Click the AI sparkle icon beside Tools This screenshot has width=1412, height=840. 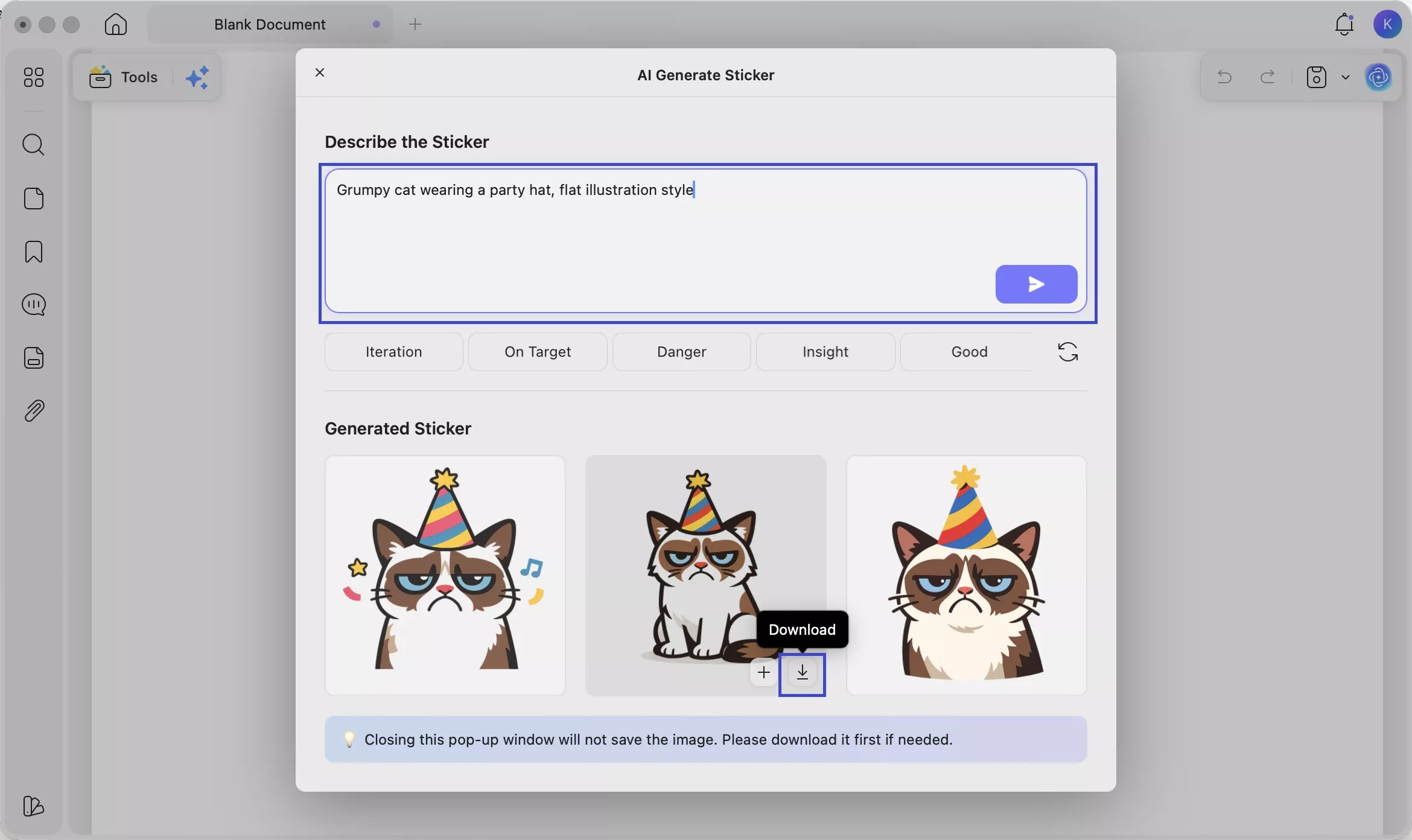click(199, 77)
